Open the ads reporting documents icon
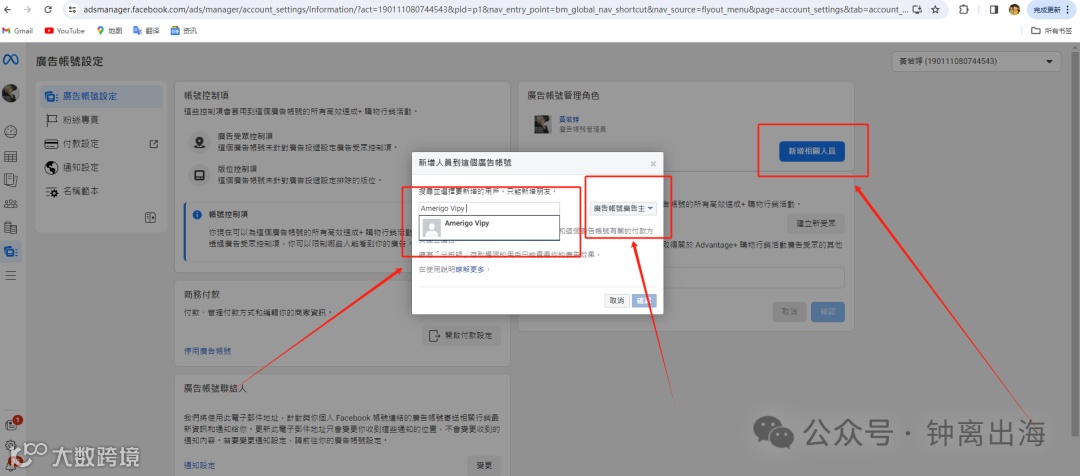This screenshot has width=1080, height=476. (x=10, y=180)
